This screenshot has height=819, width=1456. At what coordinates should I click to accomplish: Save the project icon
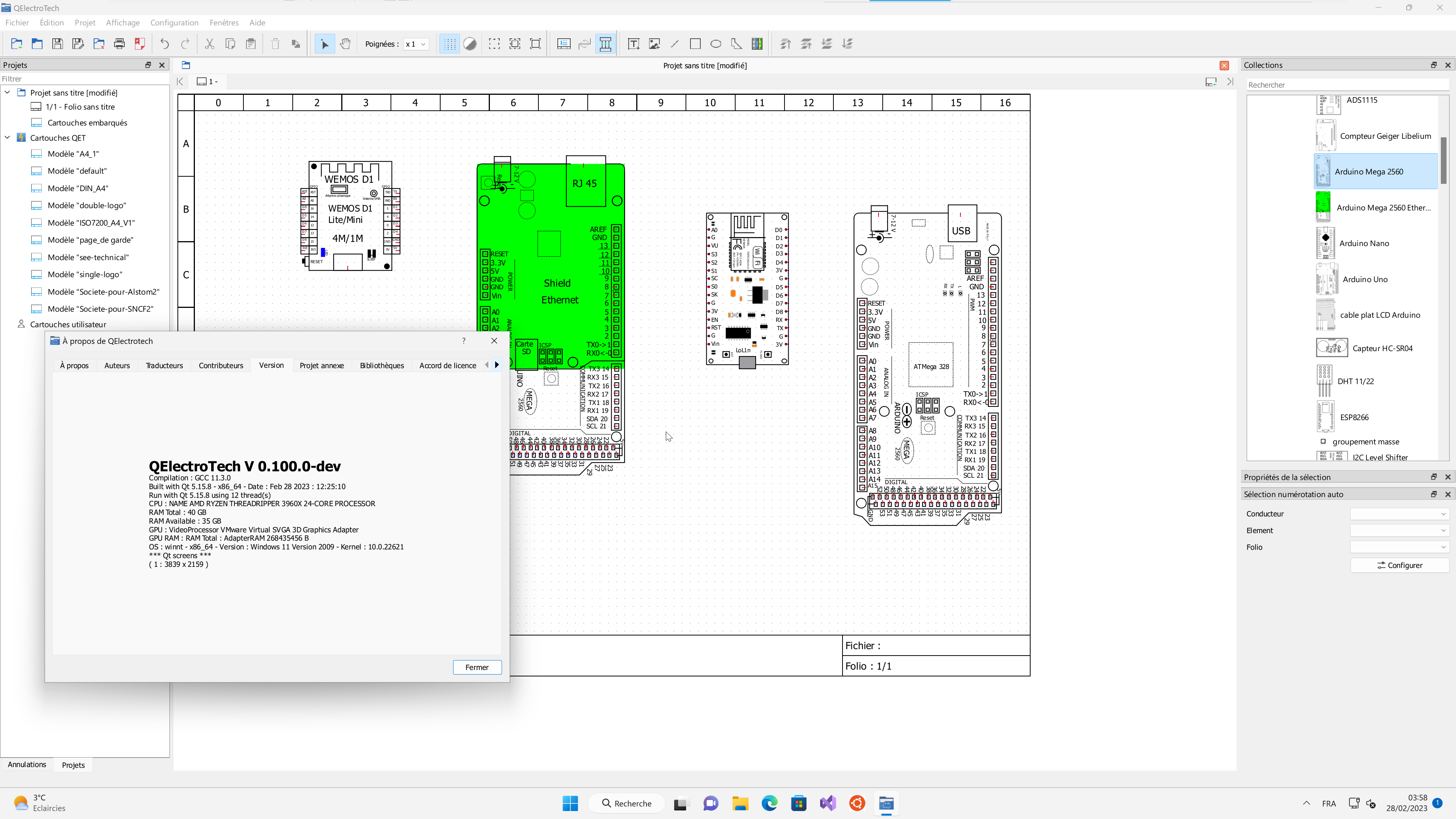58,44
